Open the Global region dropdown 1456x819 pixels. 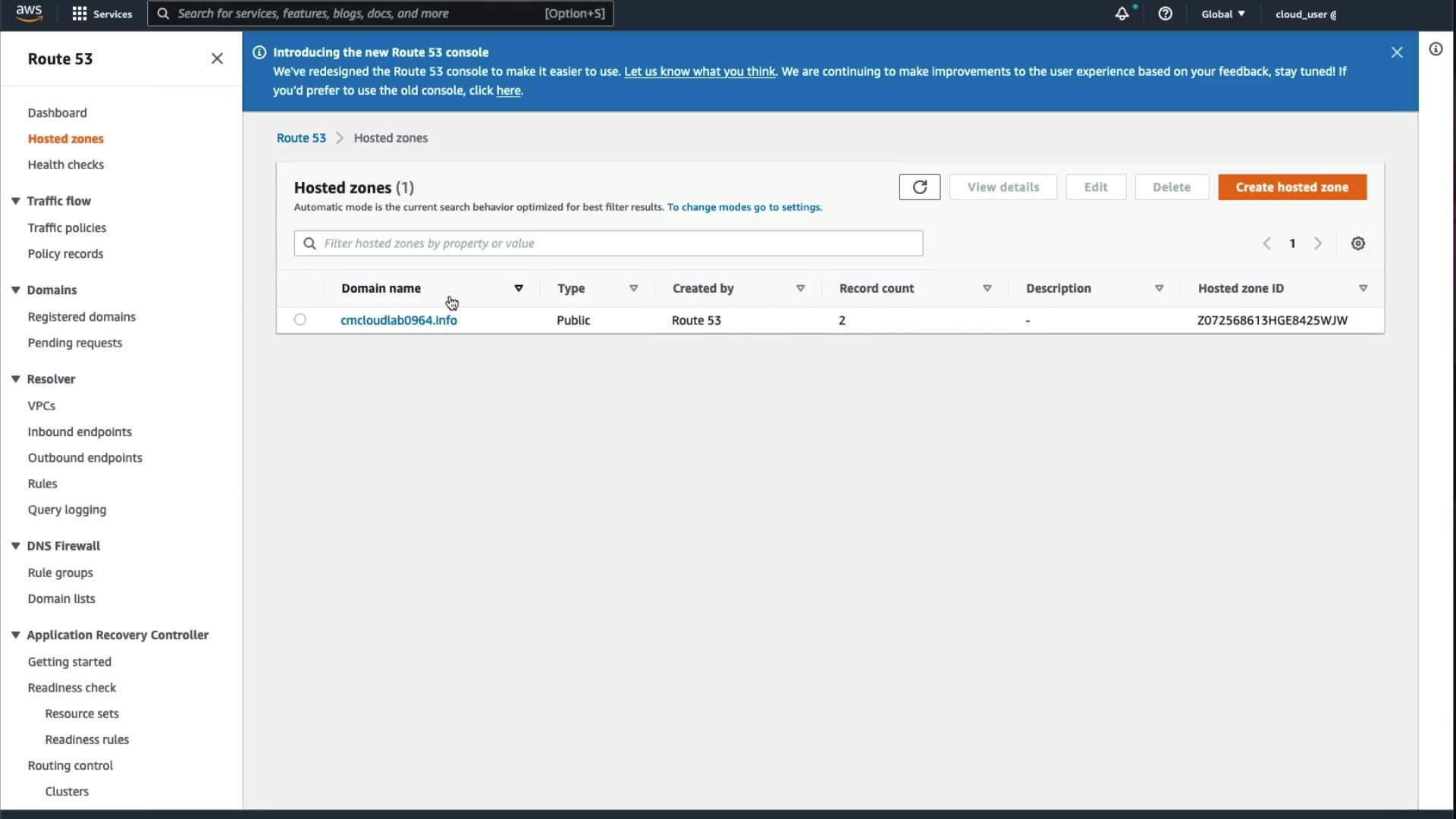1222,14
